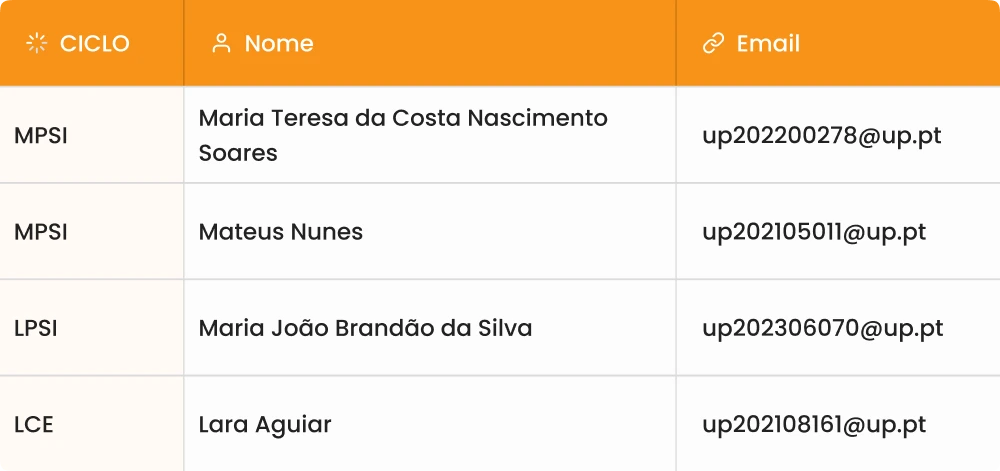Viewport: 1000px width, 471px height.
Task: Select the Email column header label
Action: pos(768,43)
